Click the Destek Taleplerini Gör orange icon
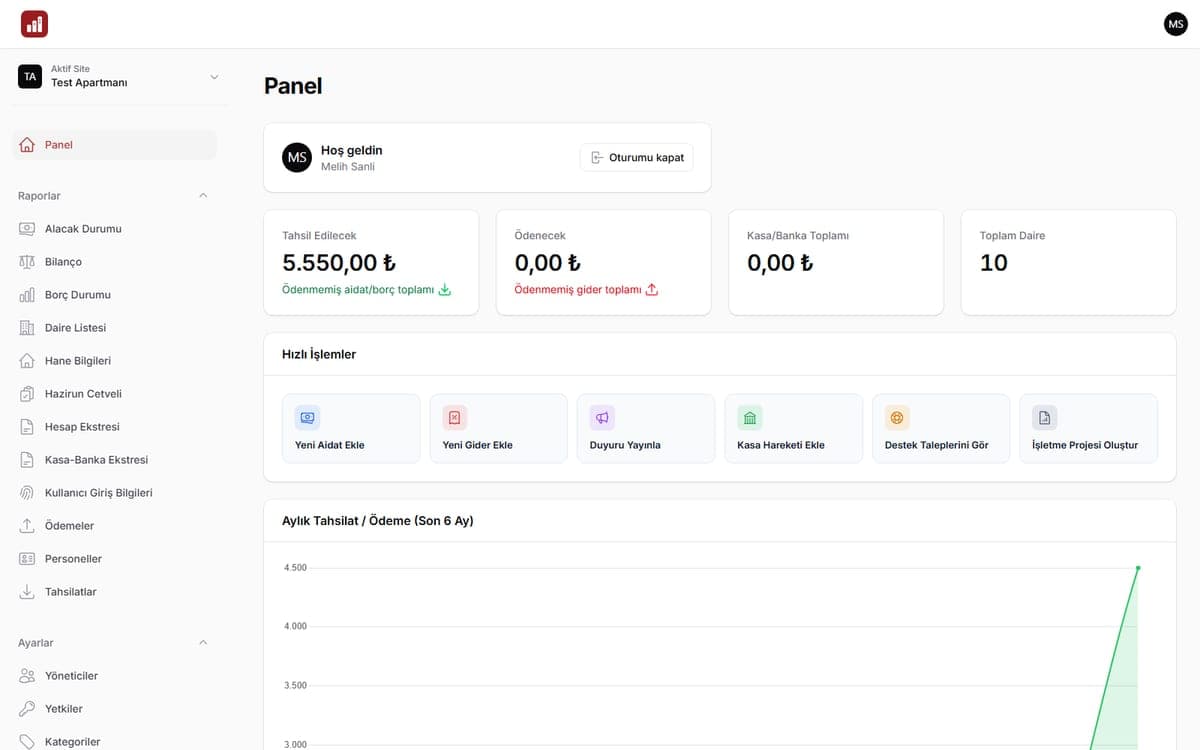The image size is (1200, 750). tap(897, 417)
